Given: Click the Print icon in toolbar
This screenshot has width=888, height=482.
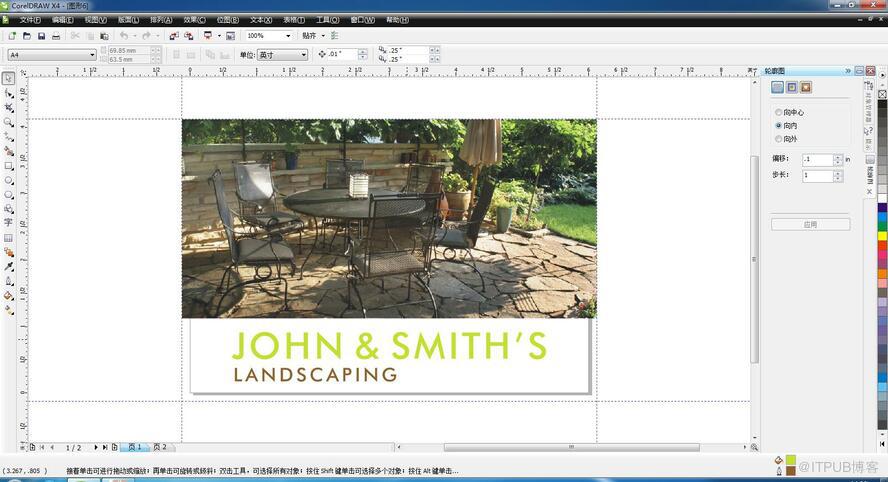Looking at the screenshot, I should tap(56, 36).
